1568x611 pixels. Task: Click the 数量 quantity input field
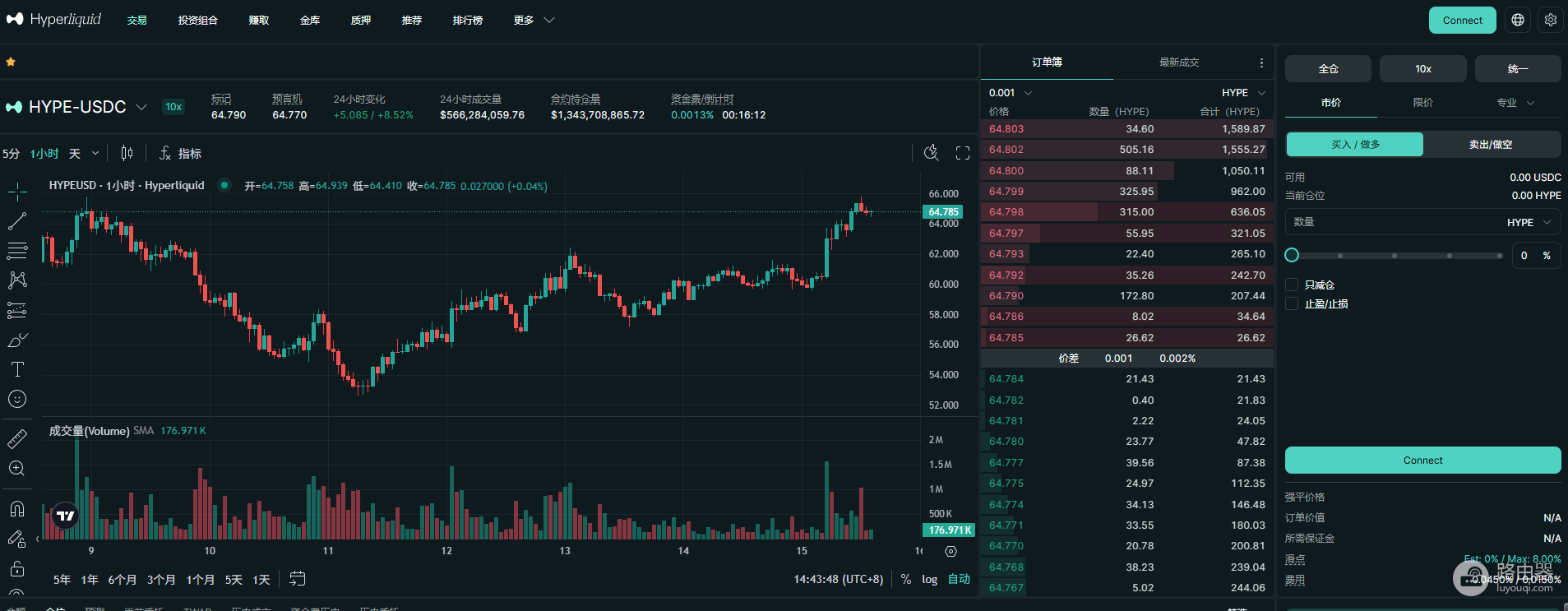point(1422,222)
